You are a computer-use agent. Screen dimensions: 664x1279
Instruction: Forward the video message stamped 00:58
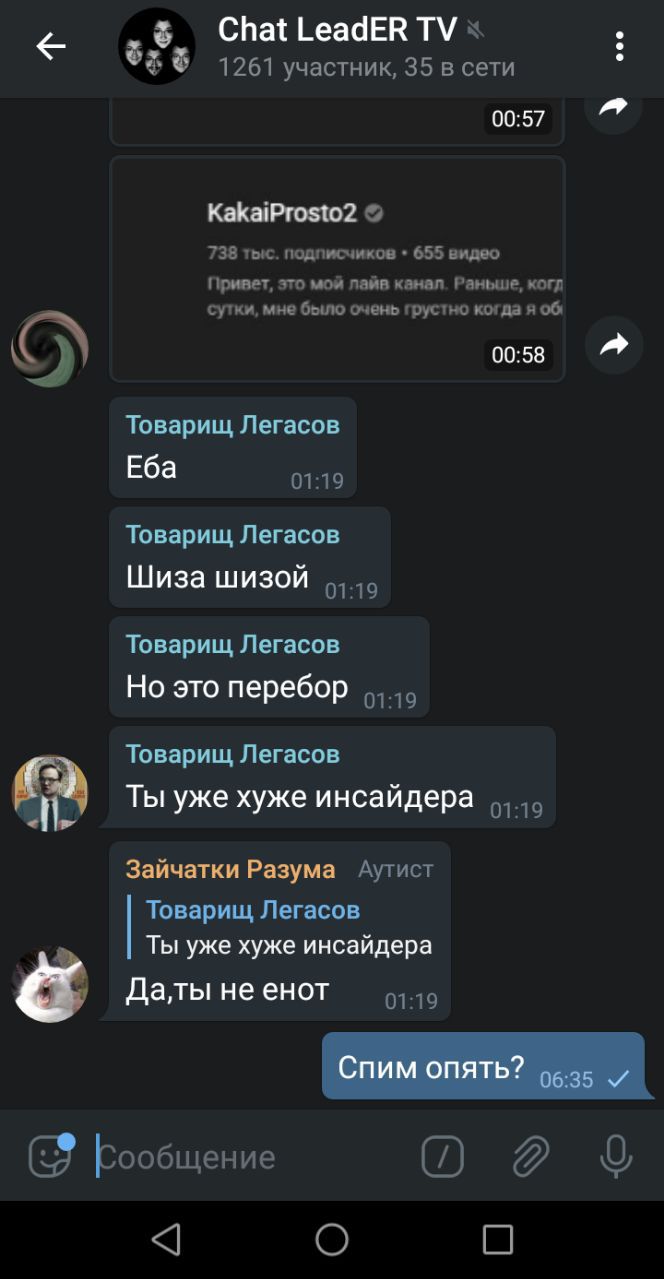point(613,345)
